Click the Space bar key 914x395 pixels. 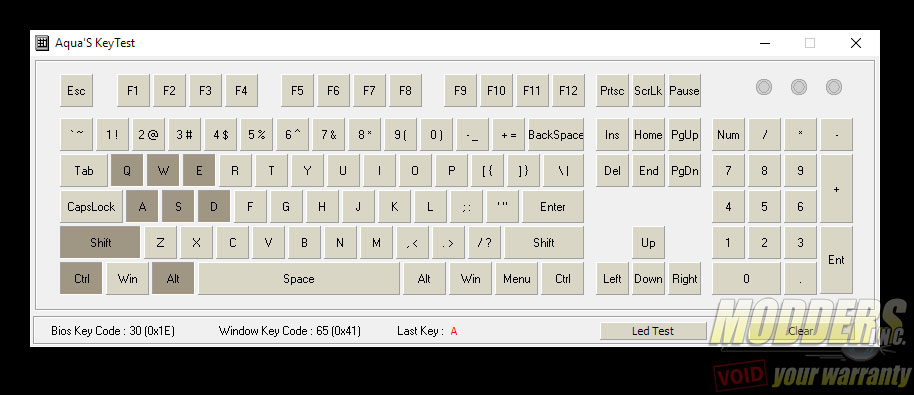coord(298,278)
